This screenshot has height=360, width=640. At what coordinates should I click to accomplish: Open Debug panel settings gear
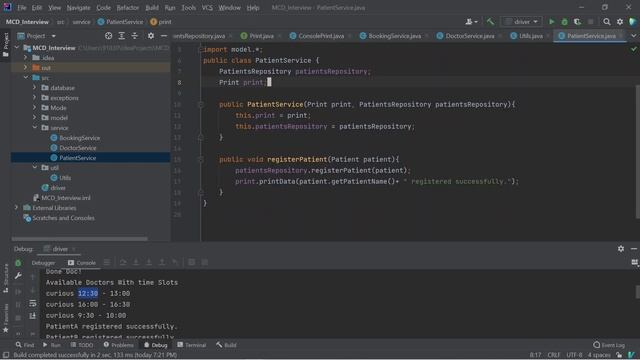pyautogui.click(x=621, y=249)
